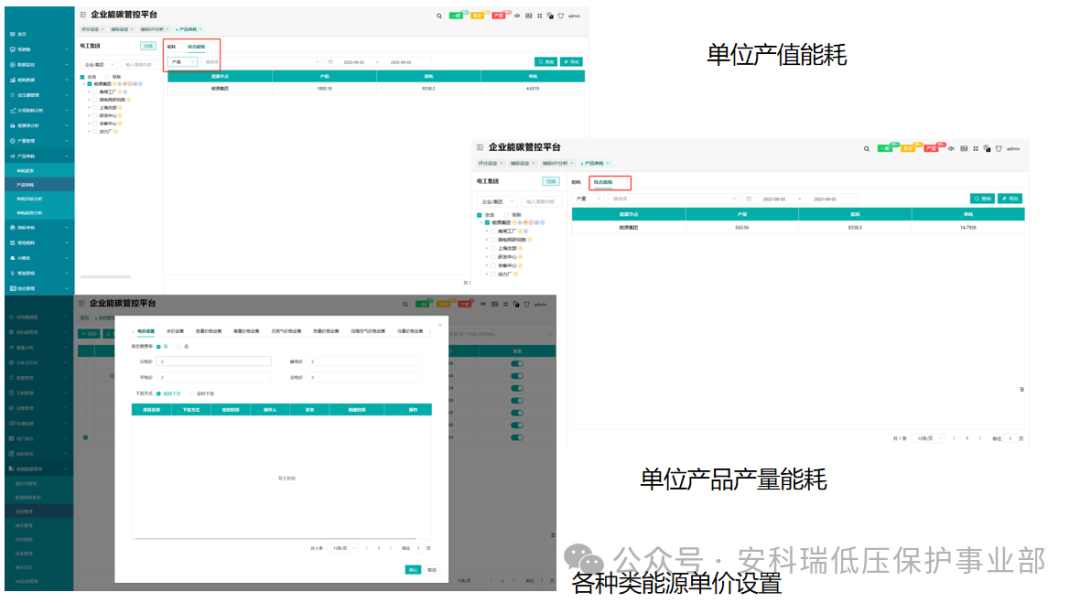Select 否 radio in price dialog
1080x603 pixels.
pyautogui.click(x=179, y=347)
